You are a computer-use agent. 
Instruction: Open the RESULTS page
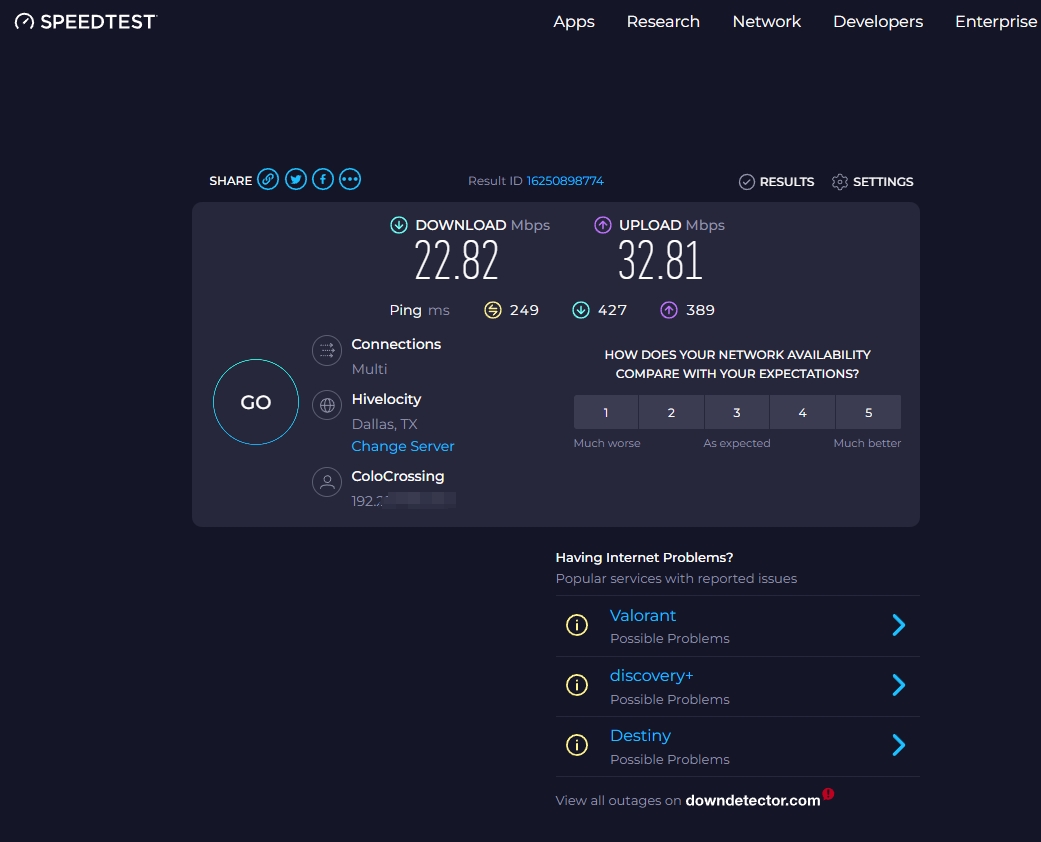787,182
